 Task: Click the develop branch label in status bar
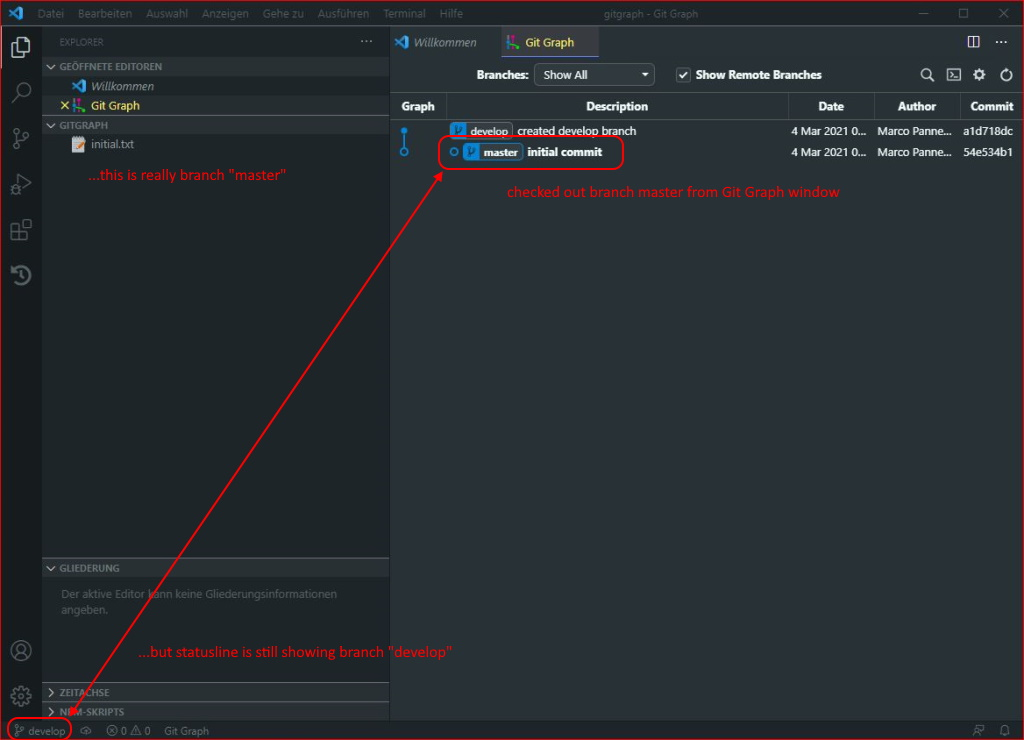coord(40,730)
